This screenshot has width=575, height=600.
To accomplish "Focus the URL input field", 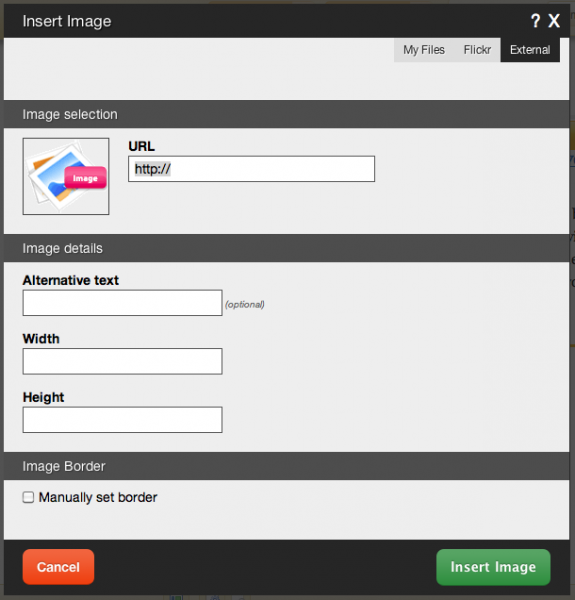I will point(251,169).
